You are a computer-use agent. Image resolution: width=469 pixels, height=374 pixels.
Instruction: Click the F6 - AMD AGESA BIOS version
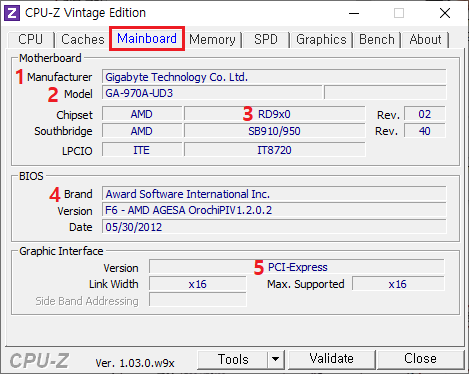pos(274,210)
